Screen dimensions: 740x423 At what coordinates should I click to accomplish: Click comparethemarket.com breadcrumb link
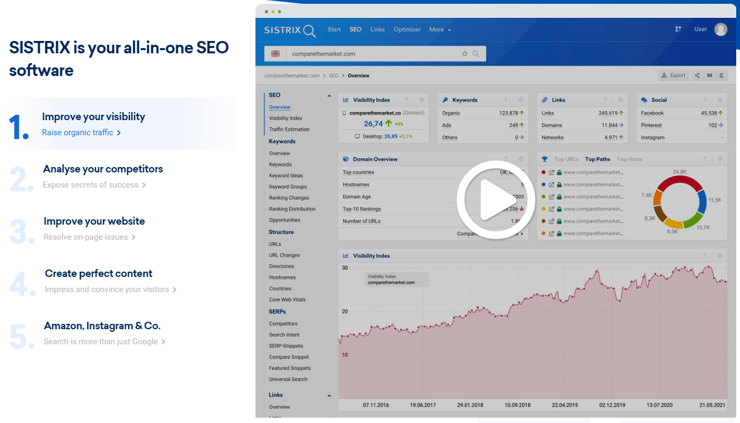pos(292,76)
